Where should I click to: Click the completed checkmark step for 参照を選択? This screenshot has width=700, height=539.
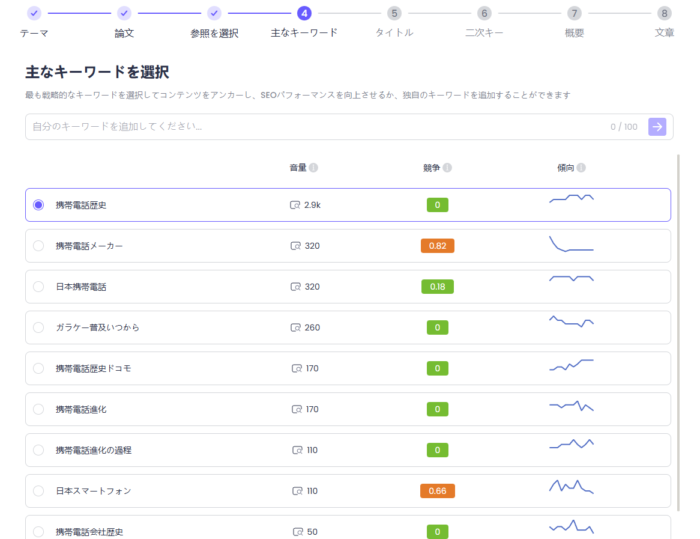214,13
